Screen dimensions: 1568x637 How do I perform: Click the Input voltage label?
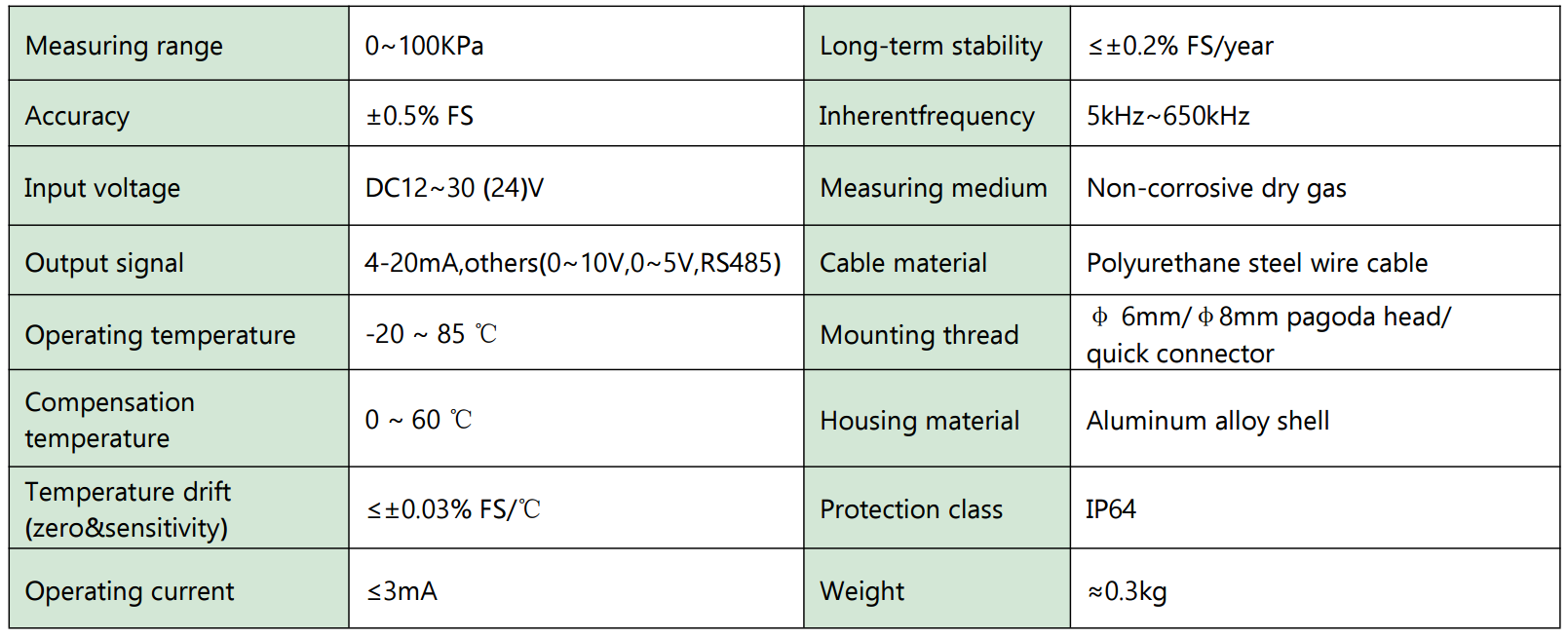pyautogui.click(x=102, y=188)
